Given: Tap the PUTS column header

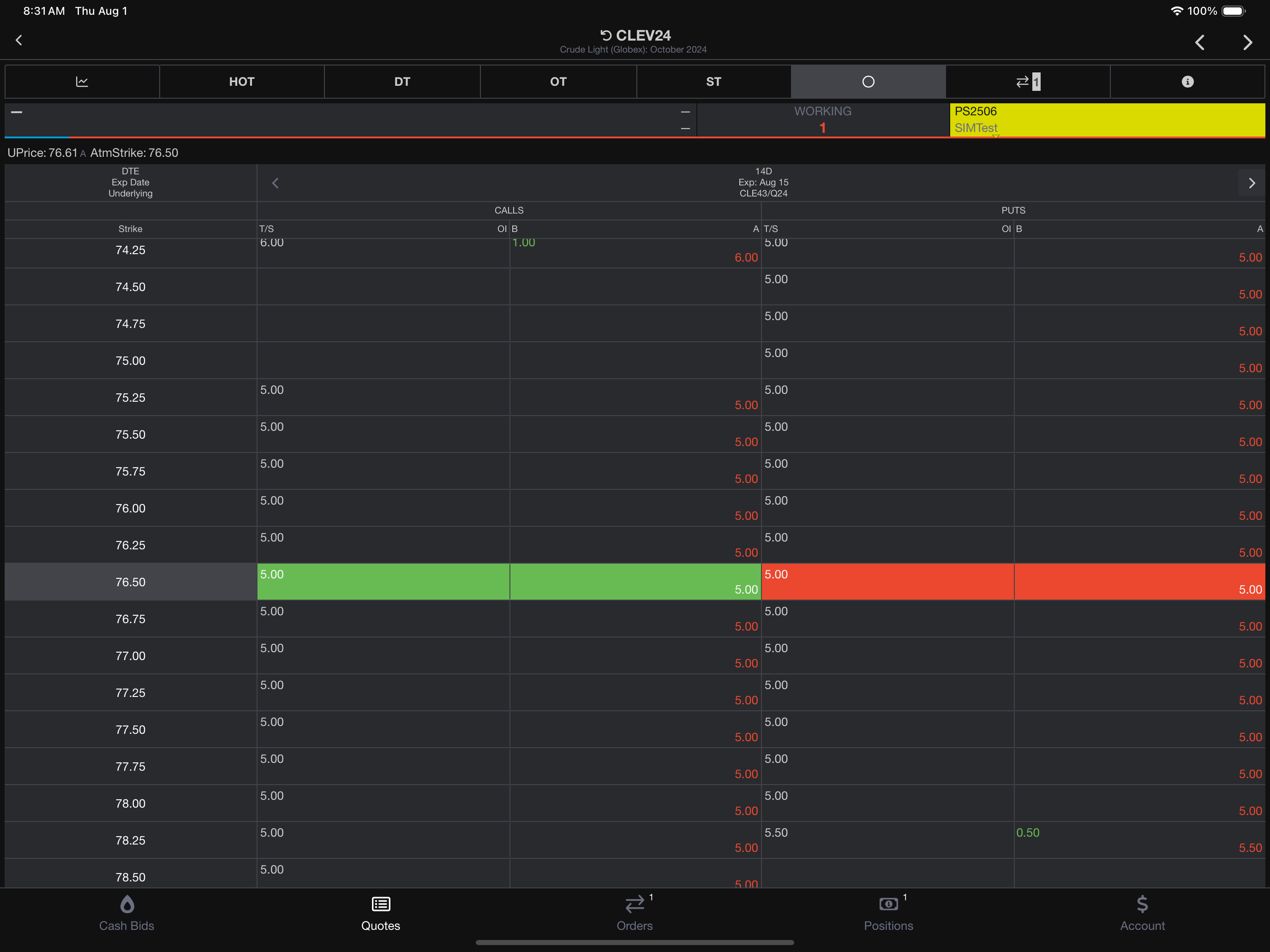Looking at the screenshot, I should (1013, 211).
